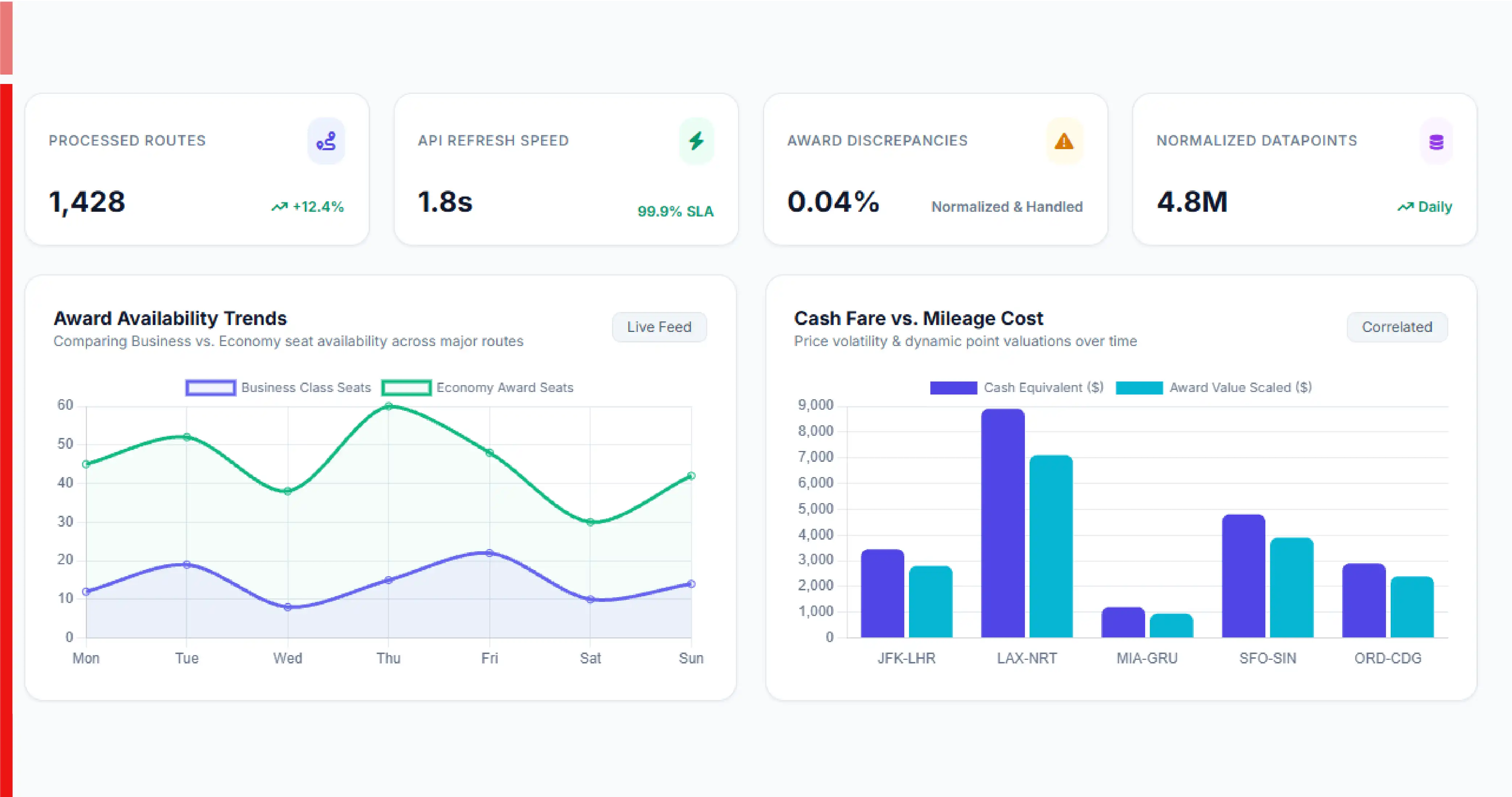Click the "Fri" x-axis label
The height and width of the screenshot is (797, 1512).
pos(490,659)
